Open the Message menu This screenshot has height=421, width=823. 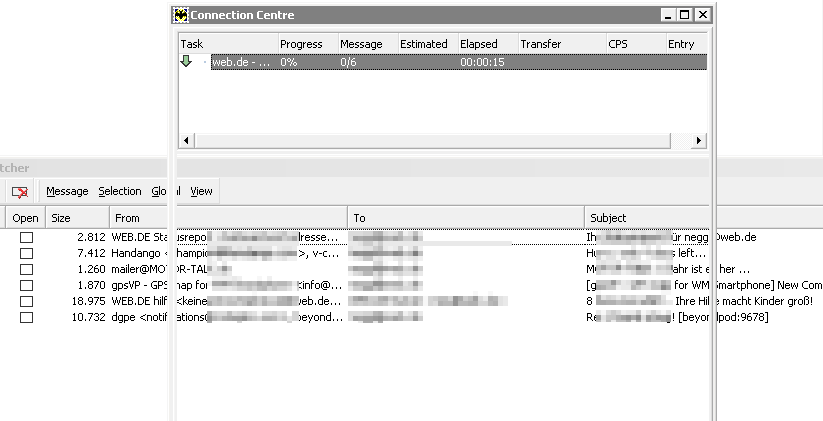(67, 191)
